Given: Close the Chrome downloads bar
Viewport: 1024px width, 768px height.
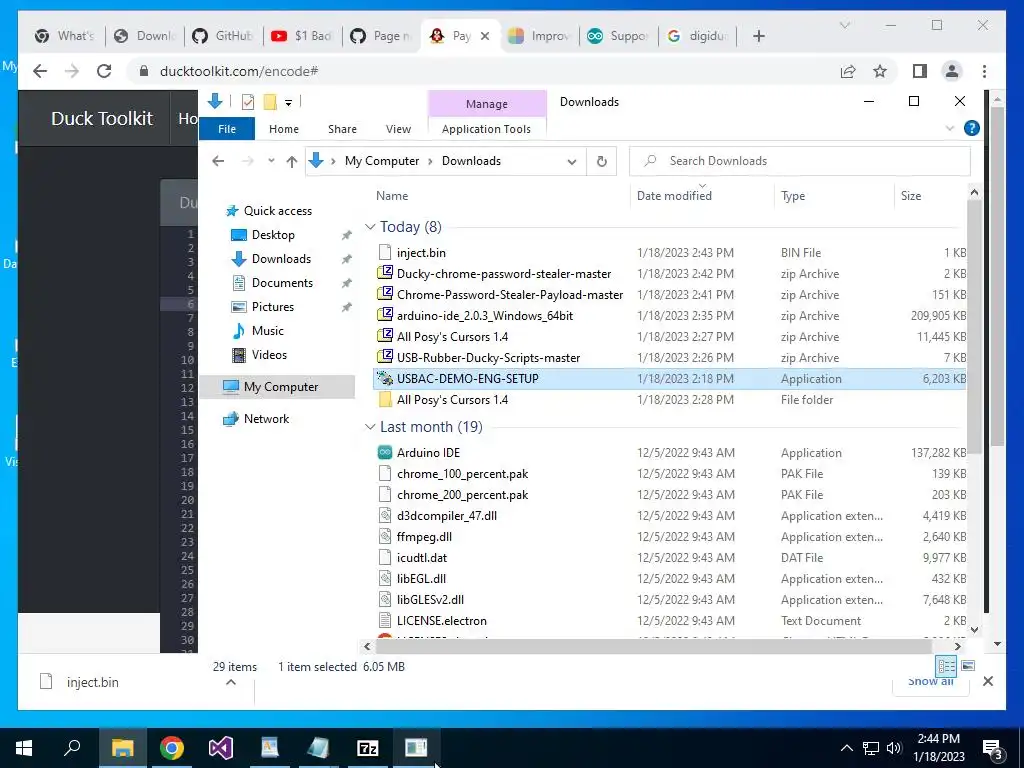Looking at the screenshot, I should [987, 681].
